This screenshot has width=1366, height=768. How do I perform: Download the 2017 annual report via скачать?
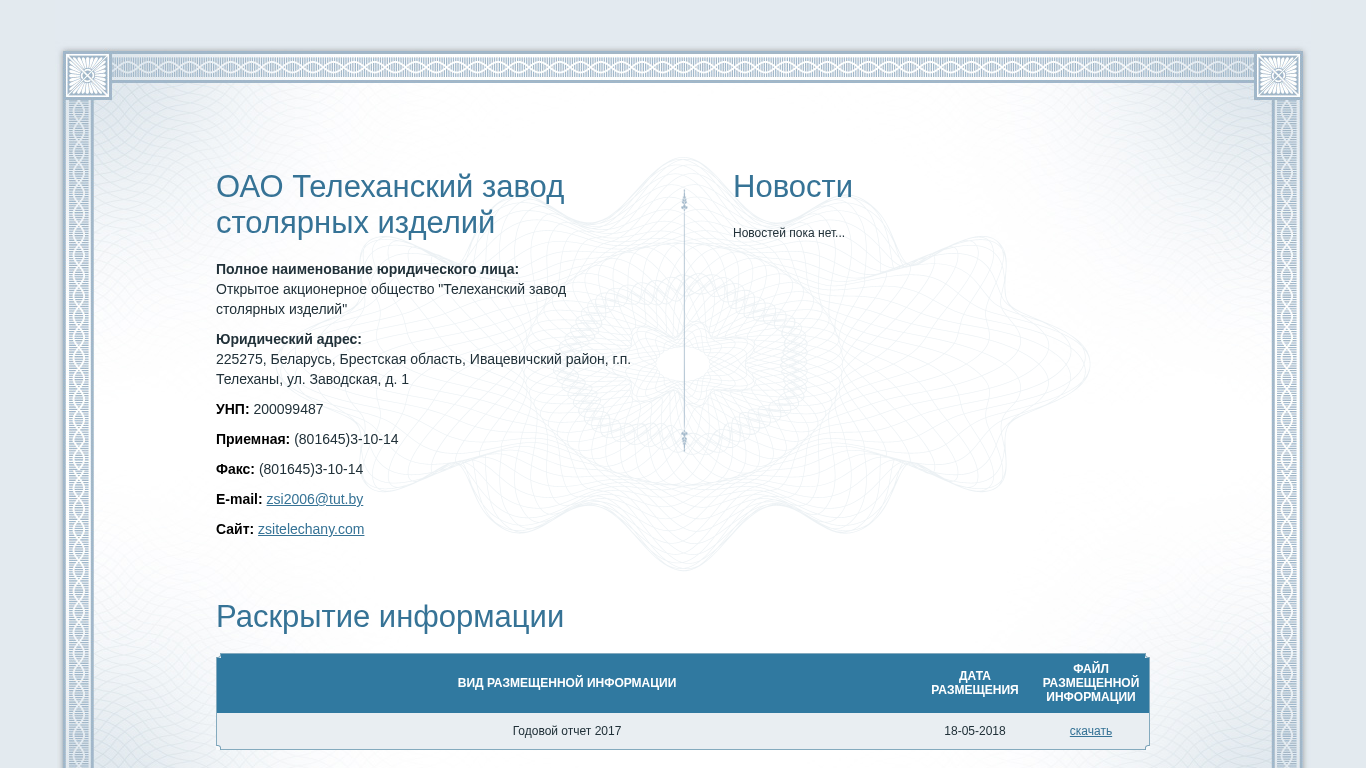[1090, 731]
